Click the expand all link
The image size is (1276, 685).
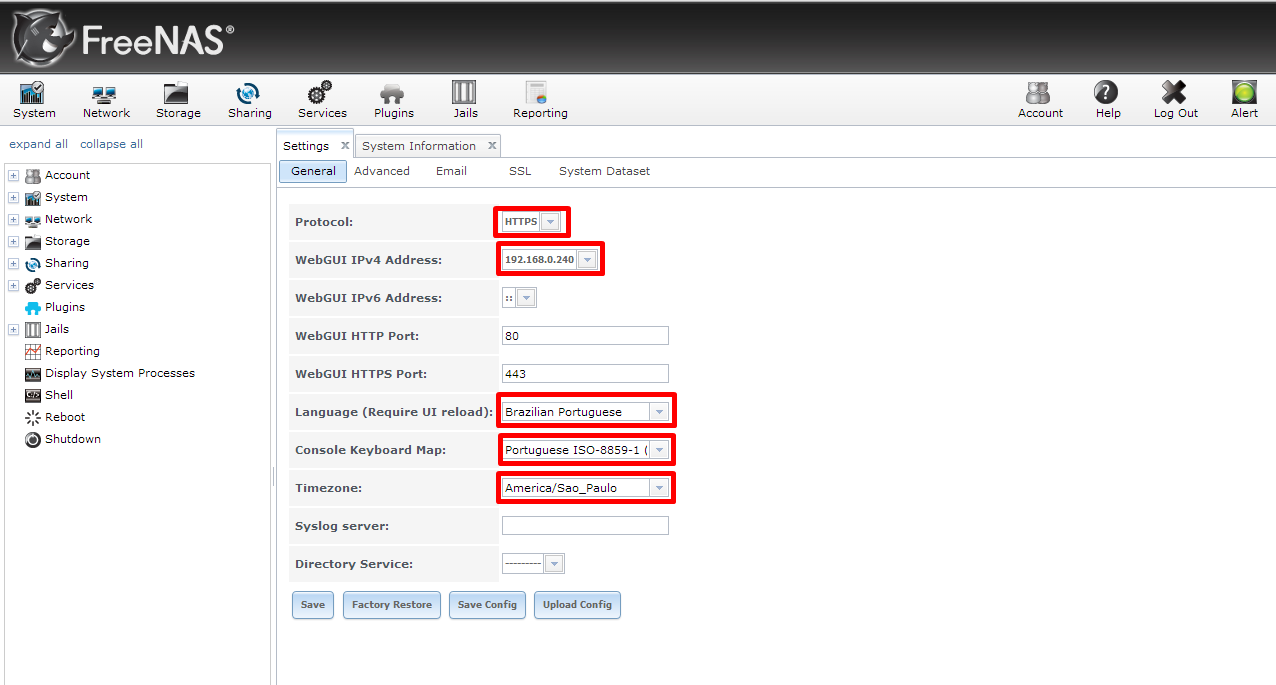click(x=39, y=144)
